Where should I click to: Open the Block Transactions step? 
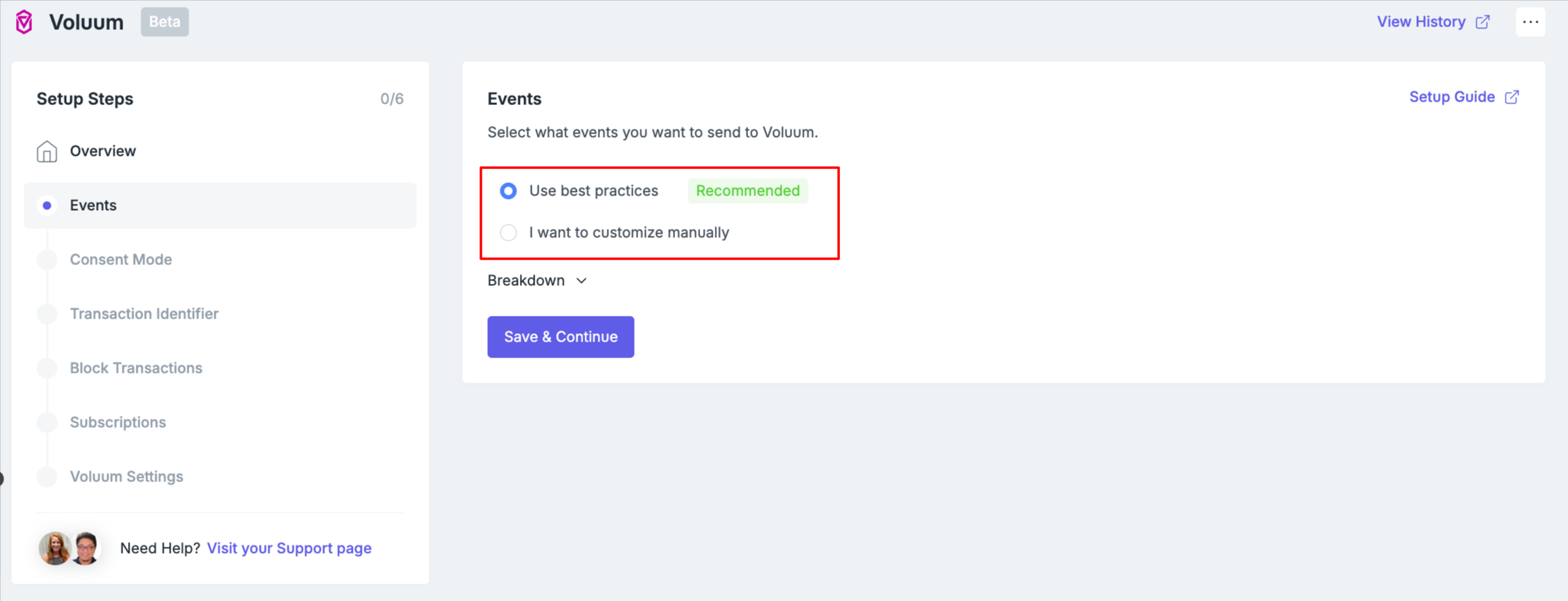tap(136, 367)
